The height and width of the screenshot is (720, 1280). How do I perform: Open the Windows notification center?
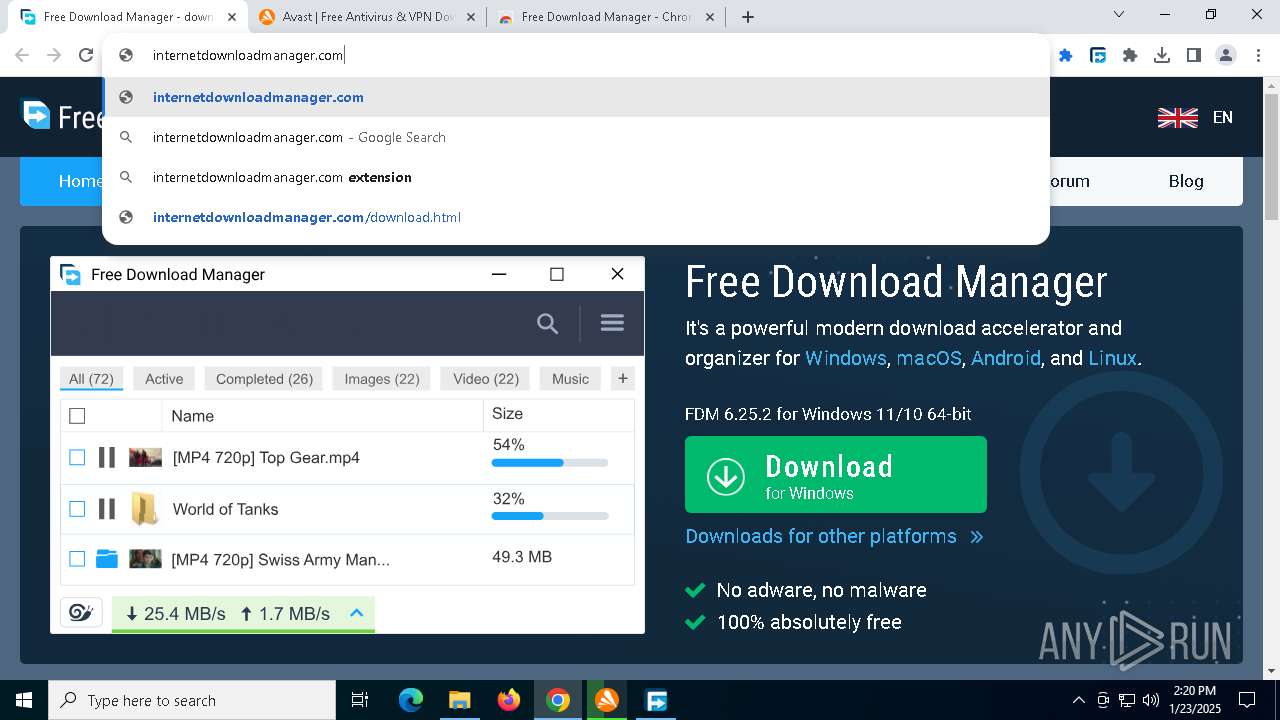(1247, 700)
